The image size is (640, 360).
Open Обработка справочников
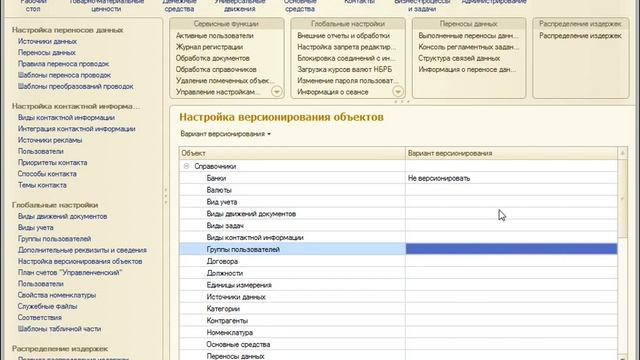point(216,69)
